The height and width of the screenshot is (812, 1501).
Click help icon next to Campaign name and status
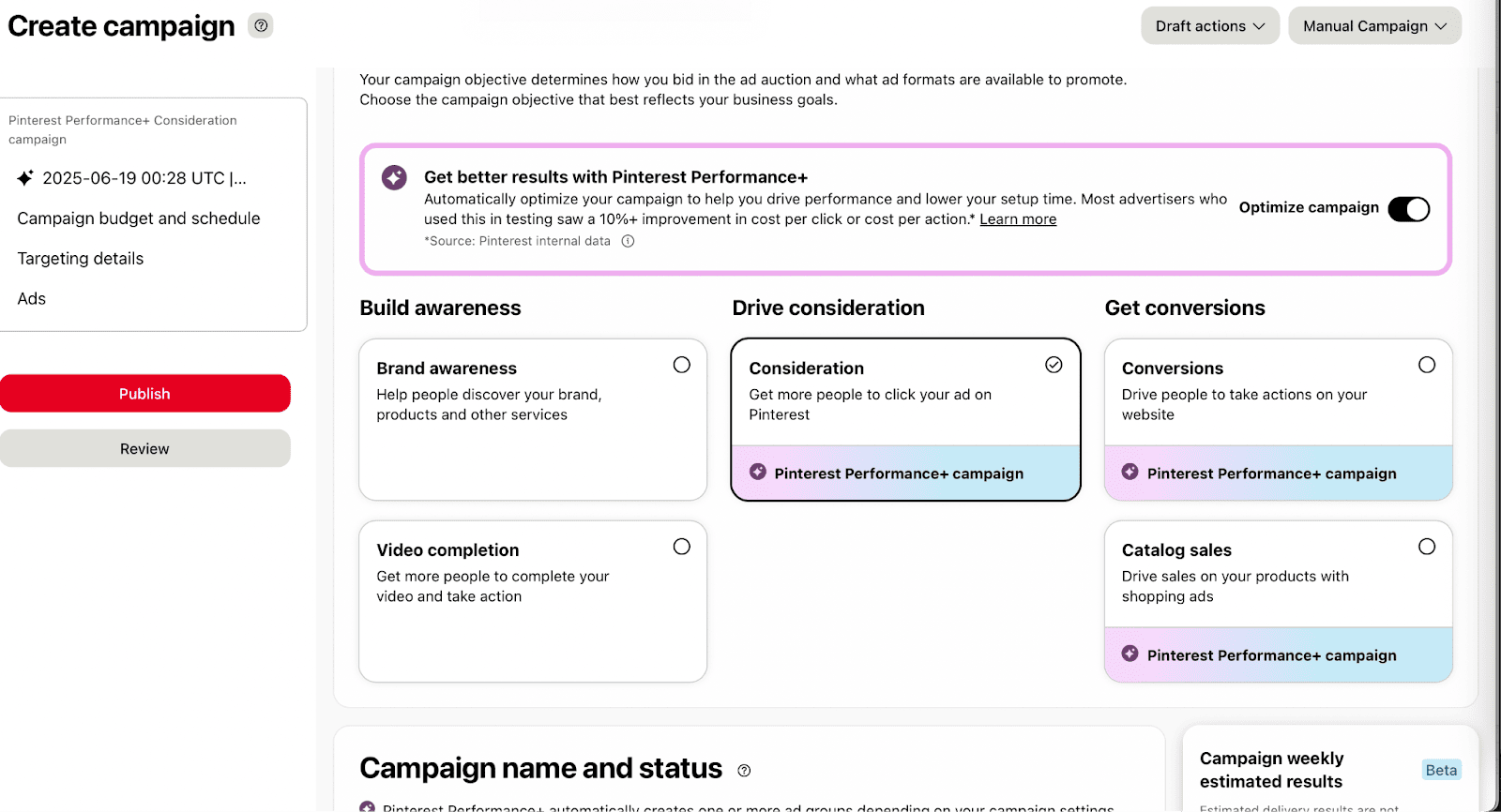pos(744,771)
